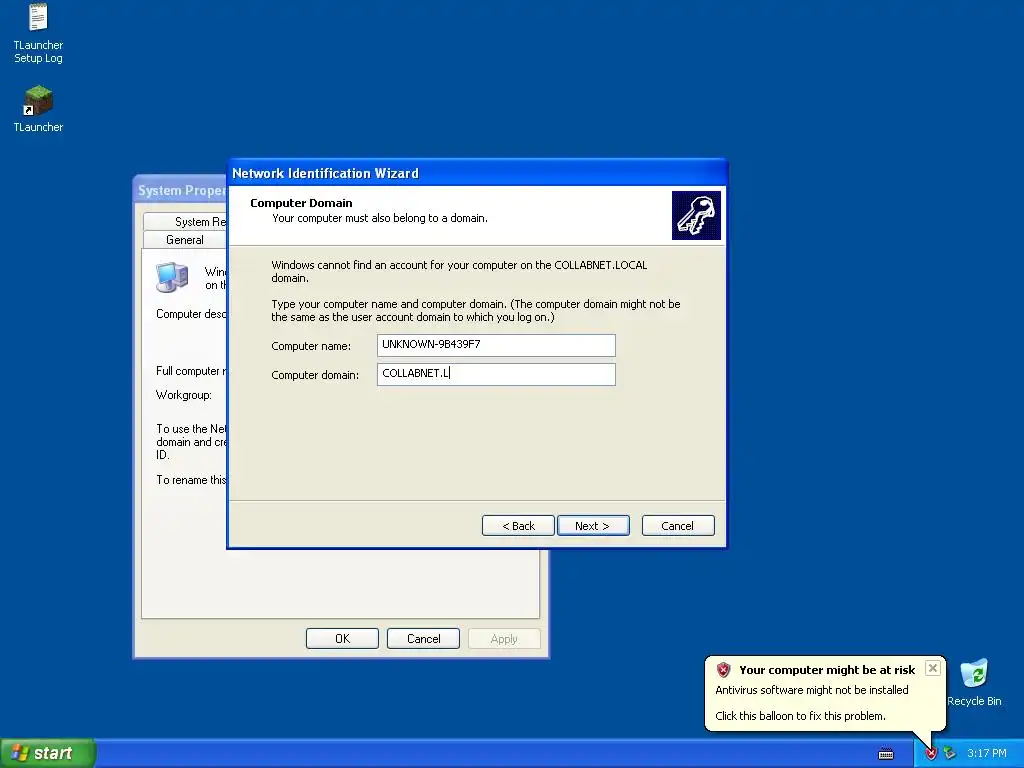Click the System Properties window title bar
The width and height of the screenshot is (1024, 768).
tap(181, 190)
